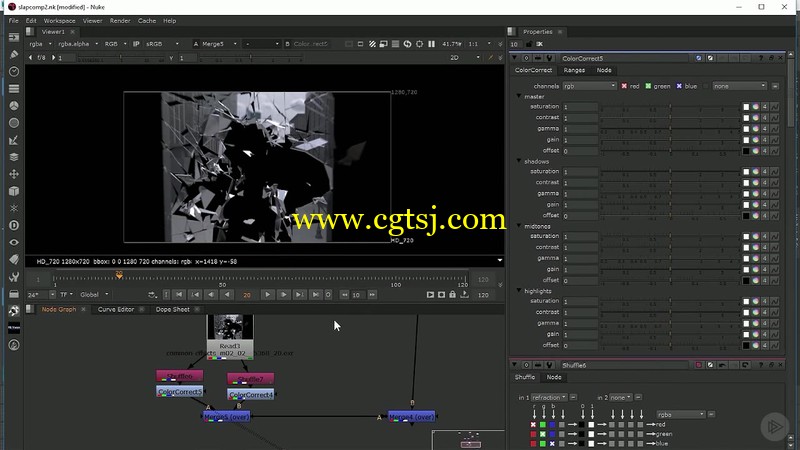The width and height of the screenshot is (800, 450).
Task: Lock the properties panel bin
Action: 529,44
